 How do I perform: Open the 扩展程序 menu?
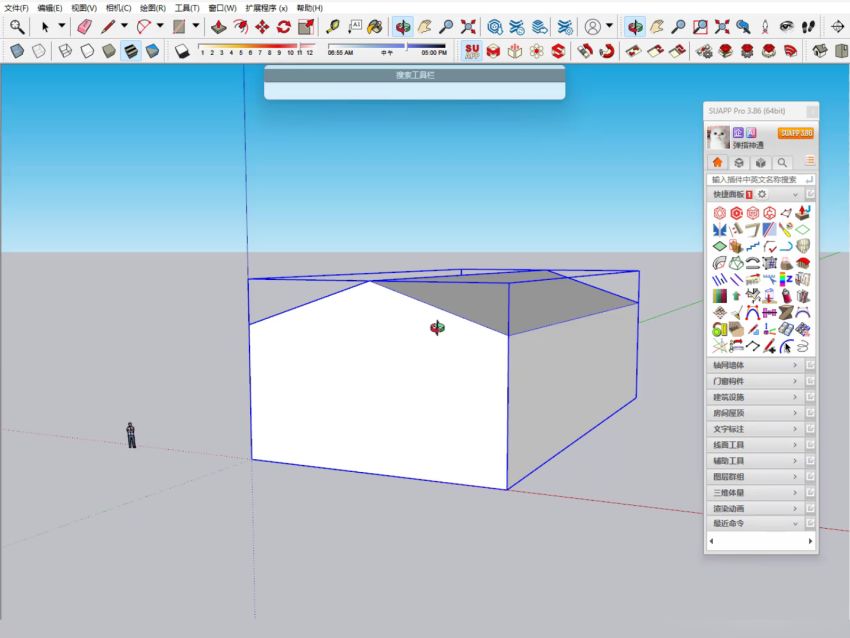[x=266, y=8]
